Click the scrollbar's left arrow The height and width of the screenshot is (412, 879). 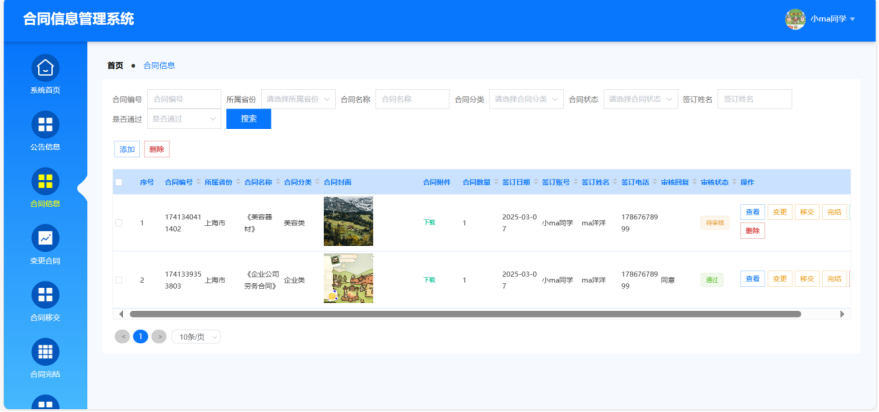click(x=121, y=314)
